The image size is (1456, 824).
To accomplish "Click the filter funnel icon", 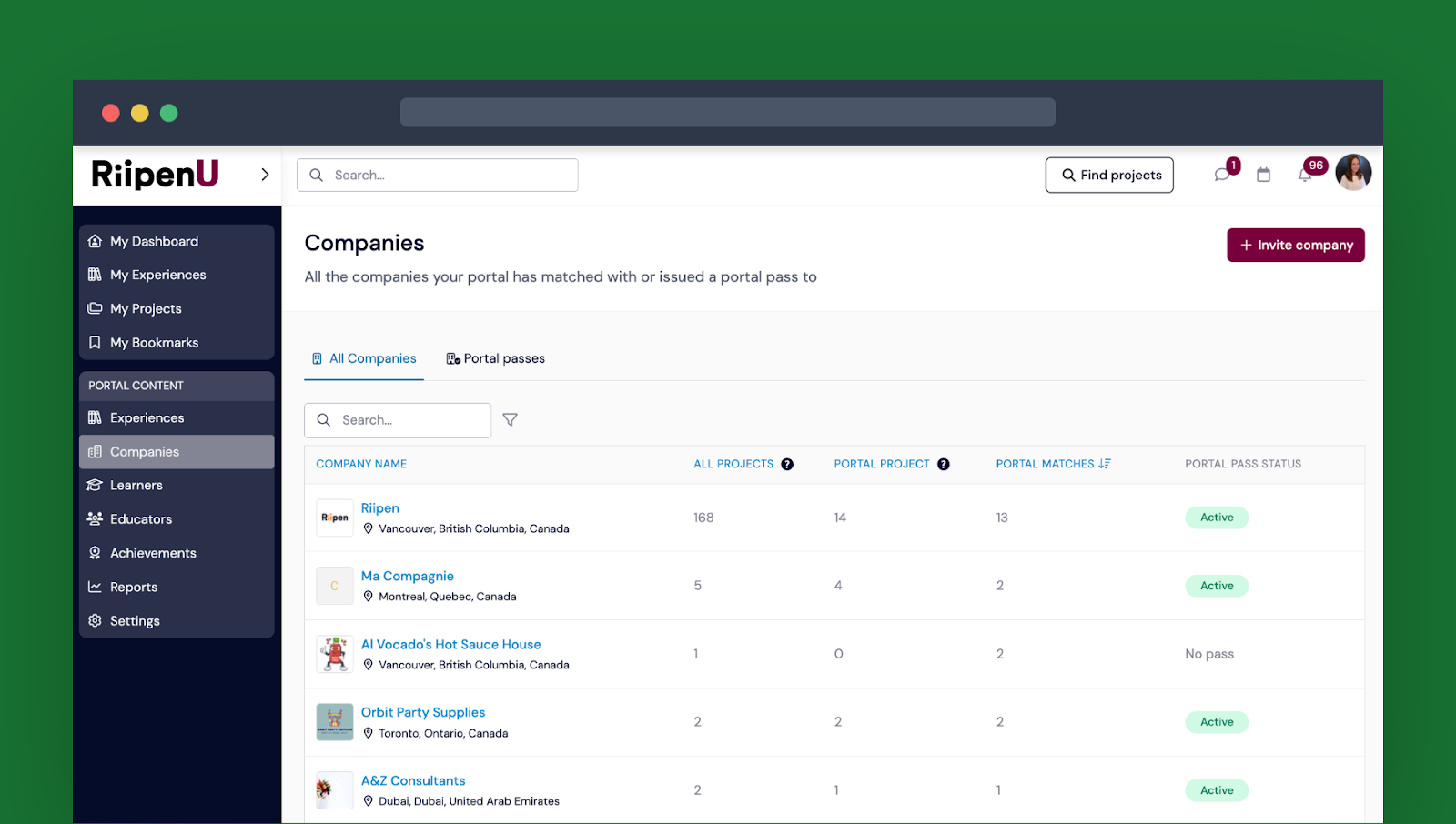I will click(x=511, y=419).
